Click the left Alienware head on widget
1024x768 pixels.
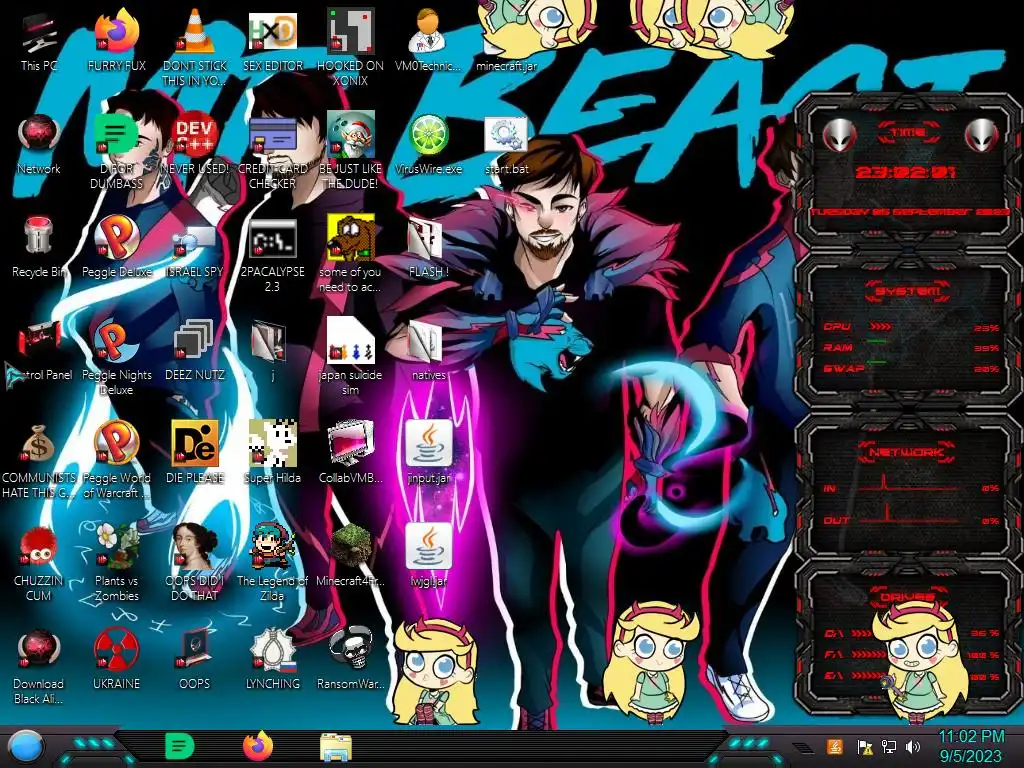(x=839, y=135)
